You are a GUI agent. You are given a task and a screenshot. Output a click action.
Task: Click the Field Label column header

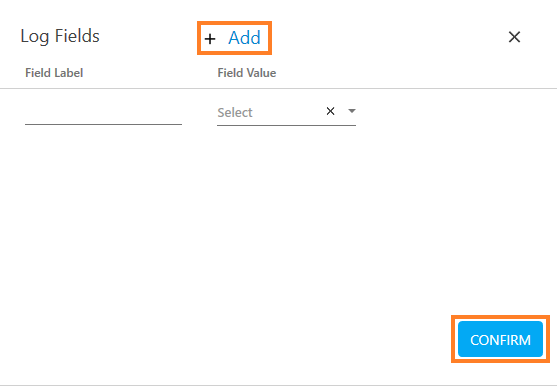54,73
